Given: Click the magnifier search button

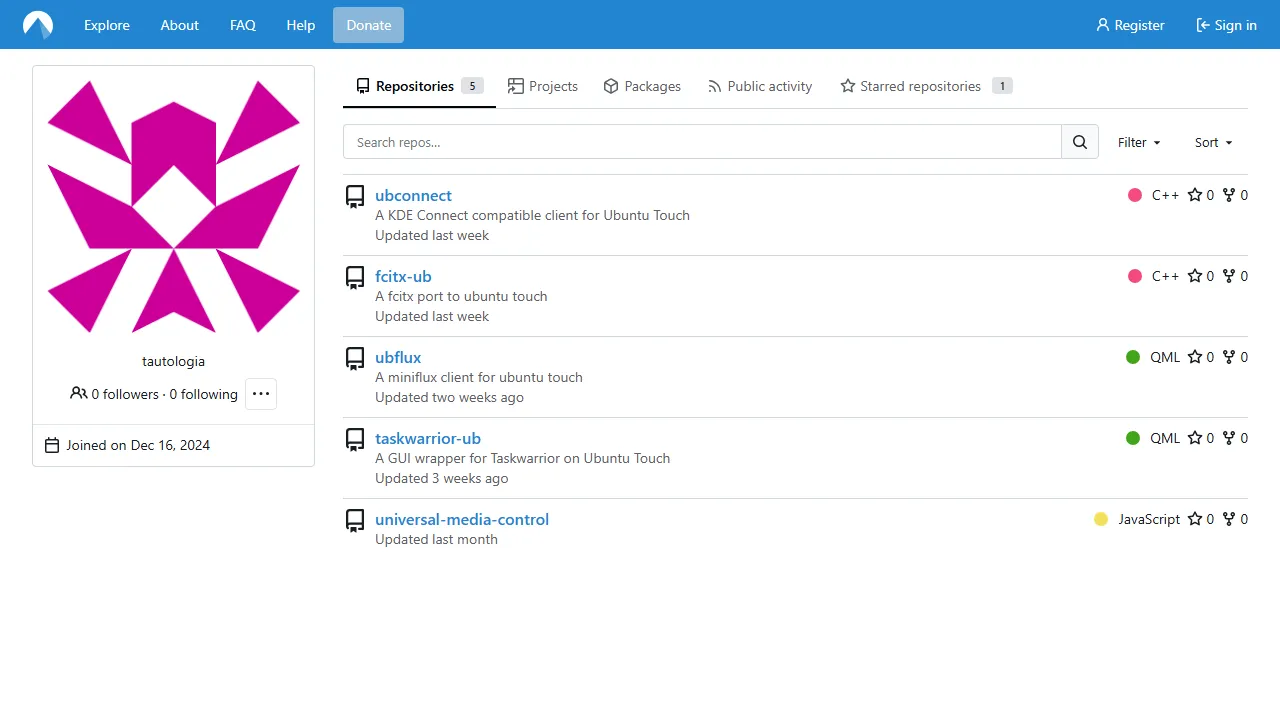Looking at the screenshot, I should [x=1079, y=142].
